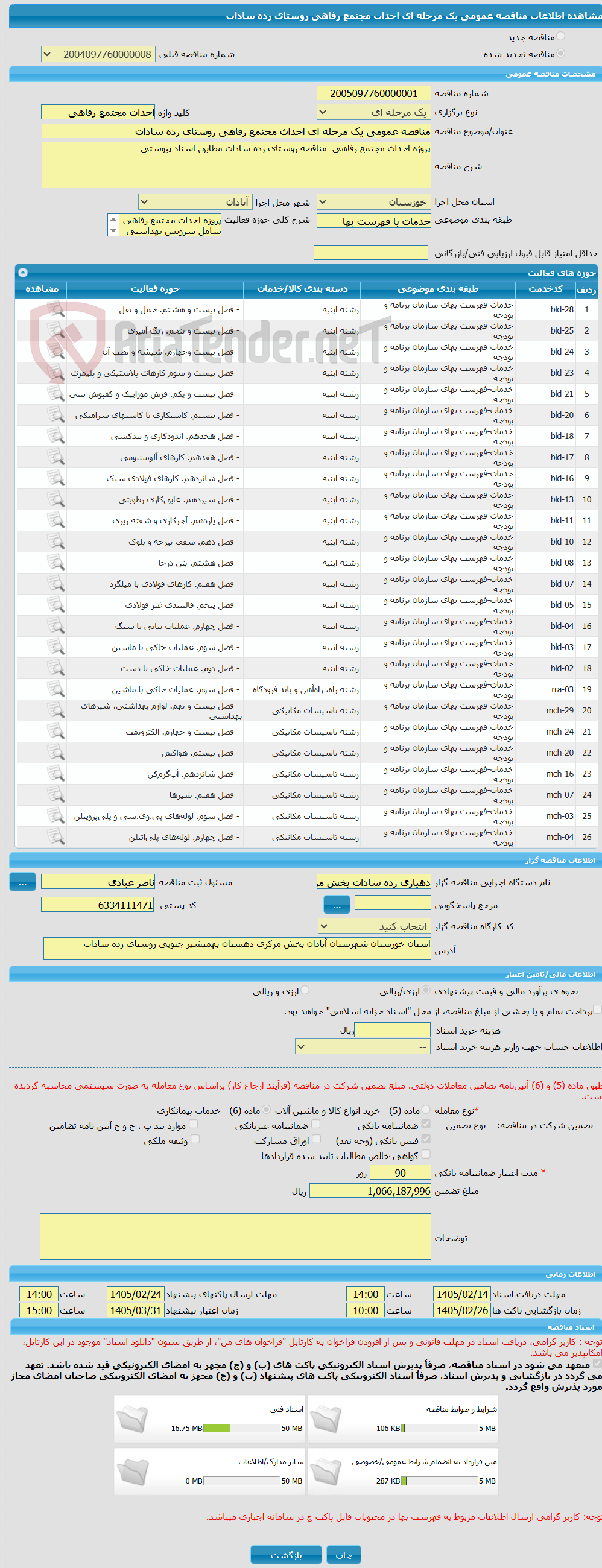
Task: Open view icon for row bld-21
Action: click(x=55, y=394)
